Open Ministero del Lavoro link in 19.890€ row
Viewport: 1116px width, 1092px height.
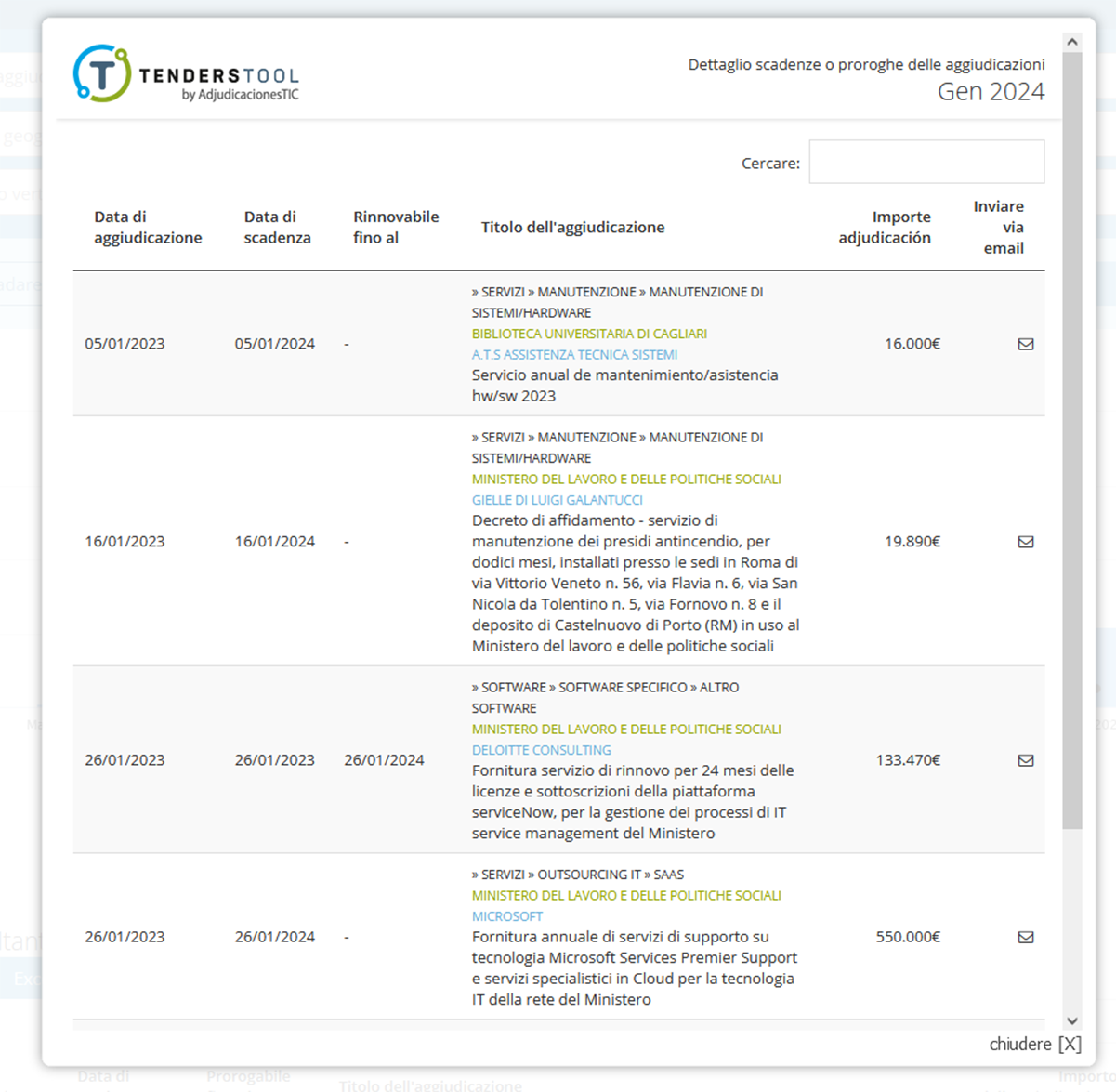(626, 480)
